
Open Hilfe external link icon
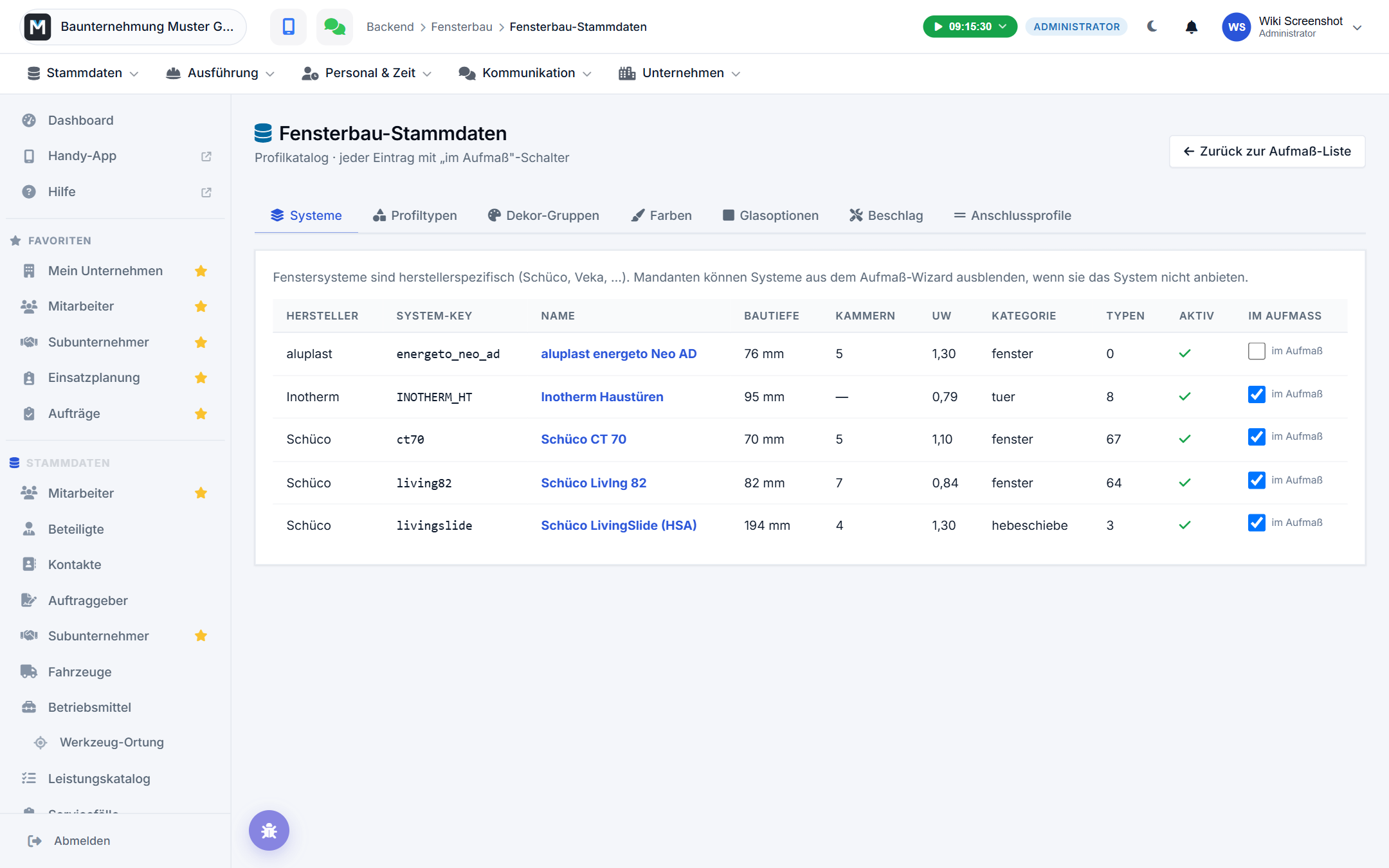coord(206,192)
